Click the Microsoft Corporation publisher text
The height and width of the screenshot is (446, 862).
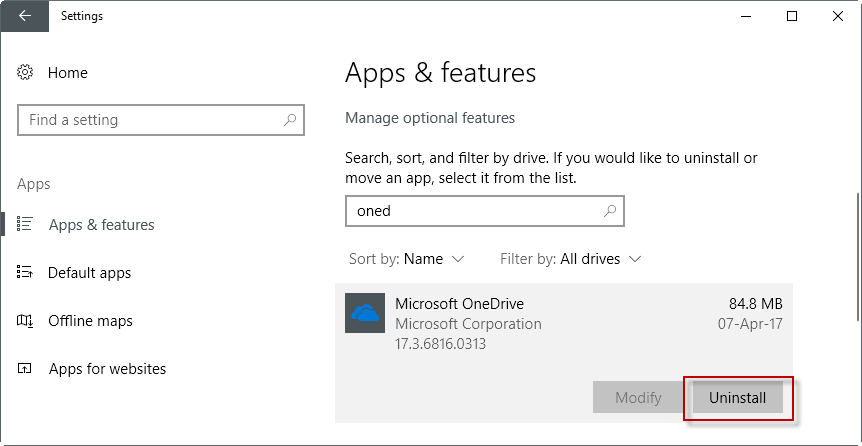point(468,324)
